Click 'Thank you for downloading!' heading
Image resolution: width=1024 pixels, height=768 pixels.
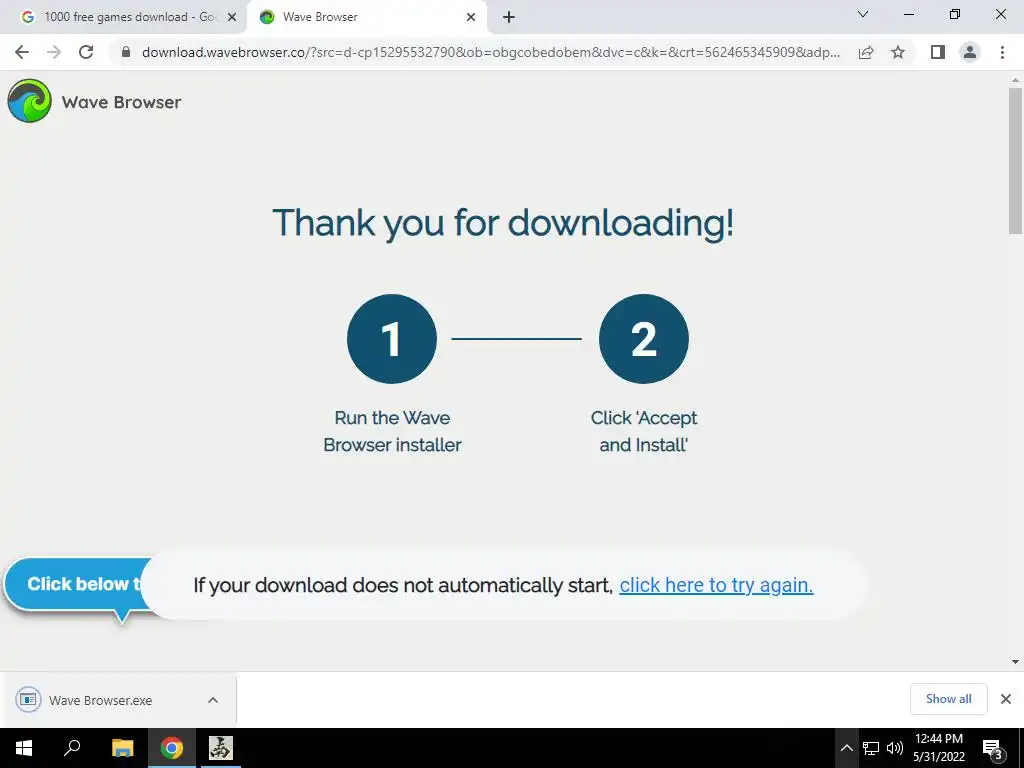[x=503, y=223]
